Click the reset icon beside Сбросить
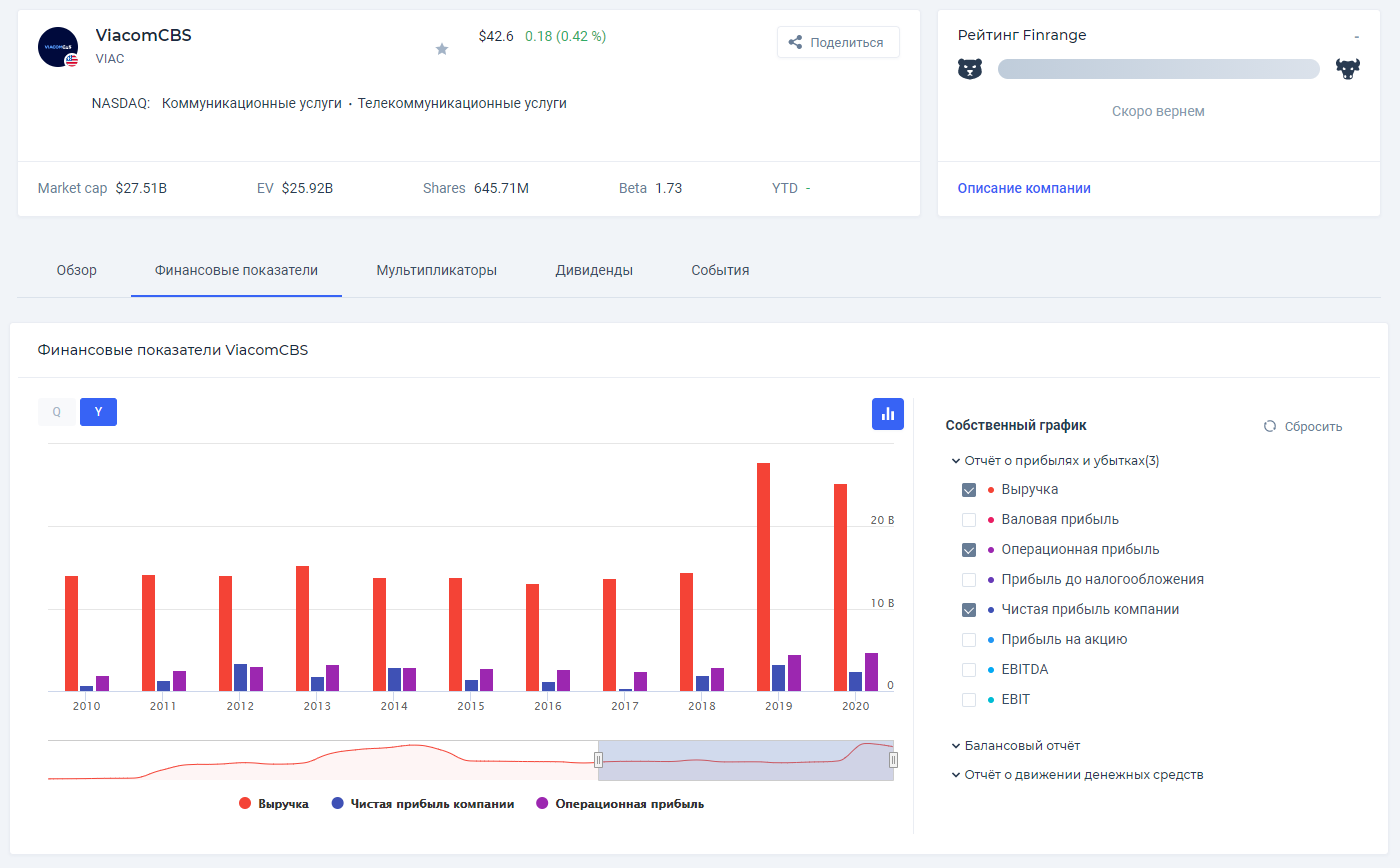Viewport: 1400px width, 868px height. click(x=1270, y=426)
